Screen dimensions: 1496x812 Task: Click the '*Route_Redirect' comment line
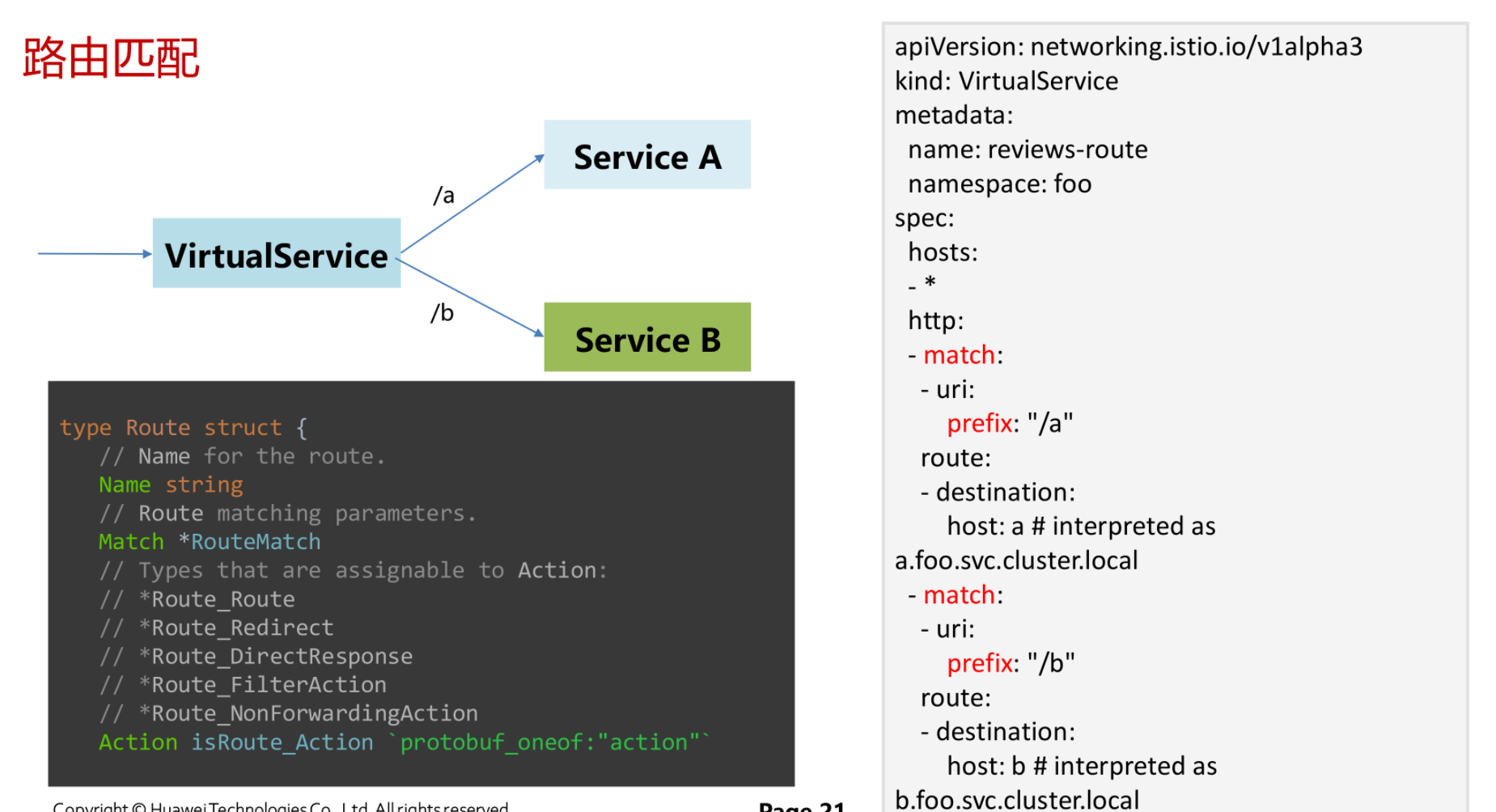tap(242, 628)
